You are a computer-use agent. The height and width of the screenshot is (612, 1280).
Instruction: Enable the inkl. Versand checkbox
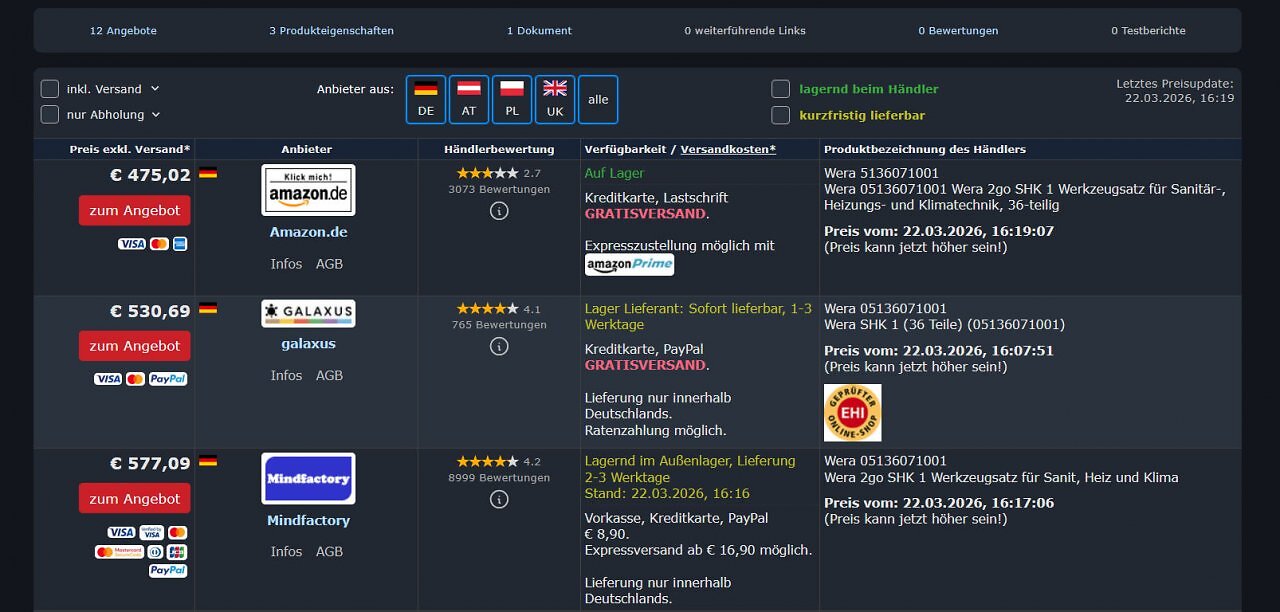[50, 89]
